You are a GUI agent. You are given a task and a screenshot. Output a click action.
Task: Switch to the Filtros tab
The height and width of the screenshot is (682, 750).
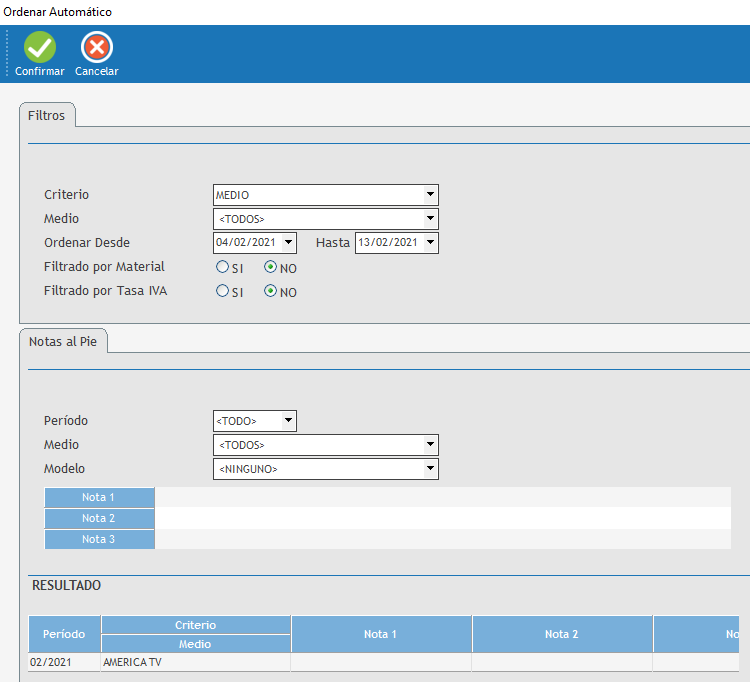click(47, 116)
